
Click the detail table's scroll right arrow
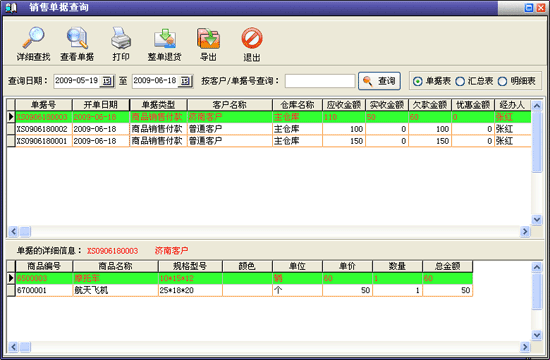pyautogui.click(x=525, y=347)
